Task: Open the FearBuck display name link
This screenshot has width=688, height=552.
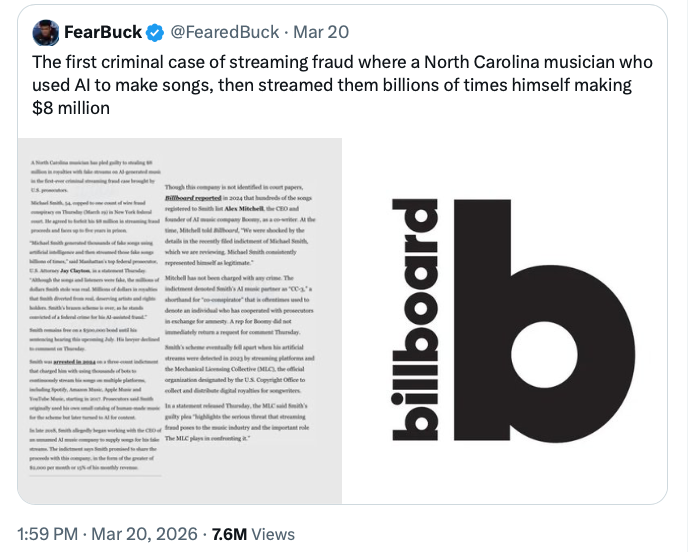Action: 103,32
